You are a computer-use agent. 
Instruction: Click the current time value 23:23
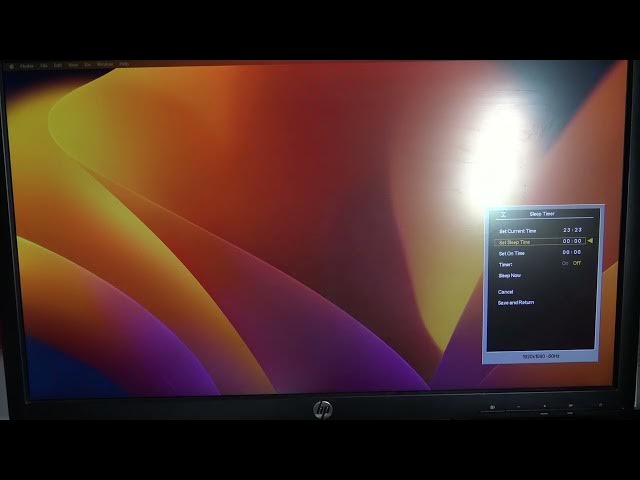(x=572, y=230)
